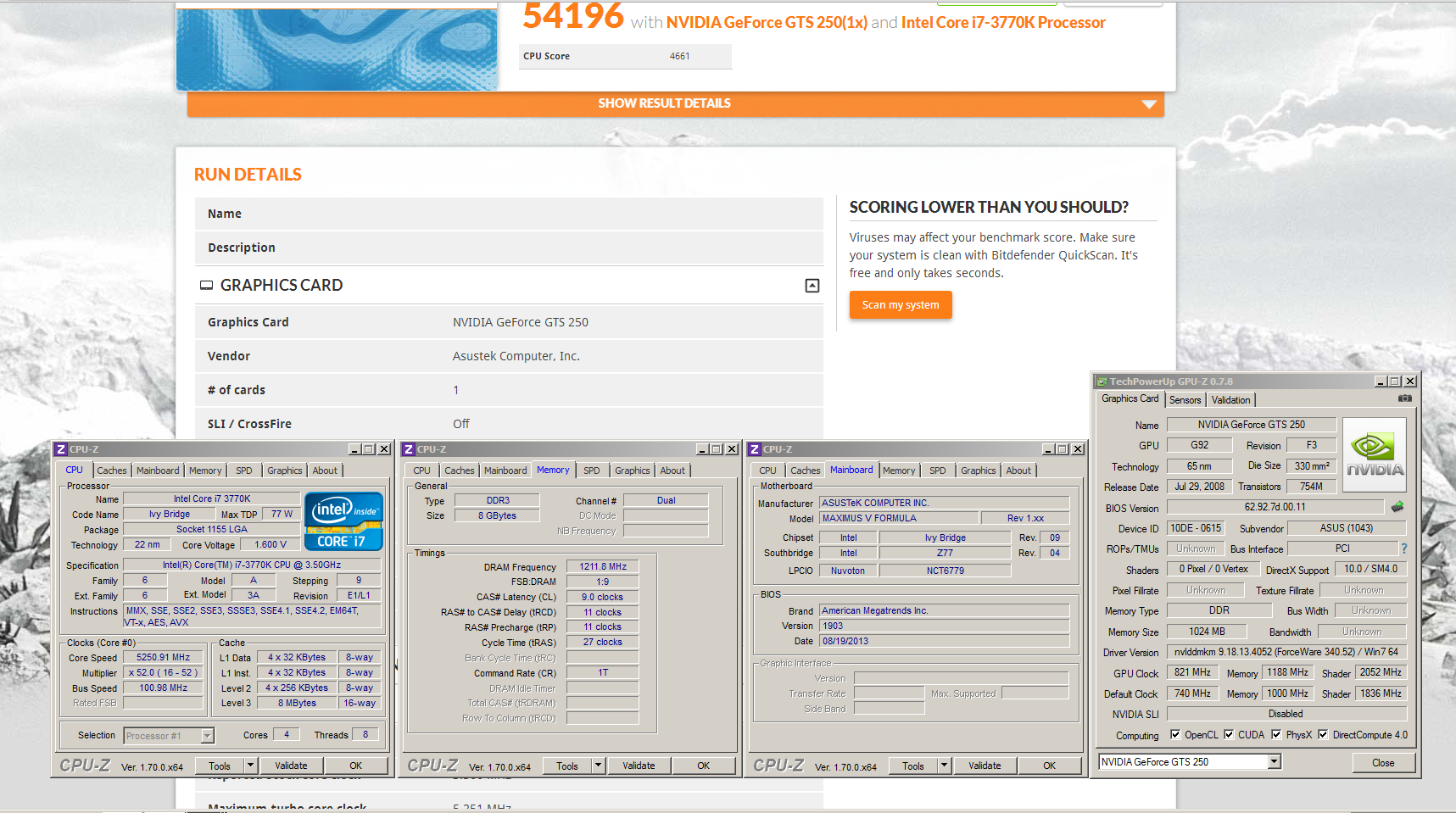This screenshot has width=1456, height=813.
Task: Click the Southbridge Z77 value
Action: point(945,553)
